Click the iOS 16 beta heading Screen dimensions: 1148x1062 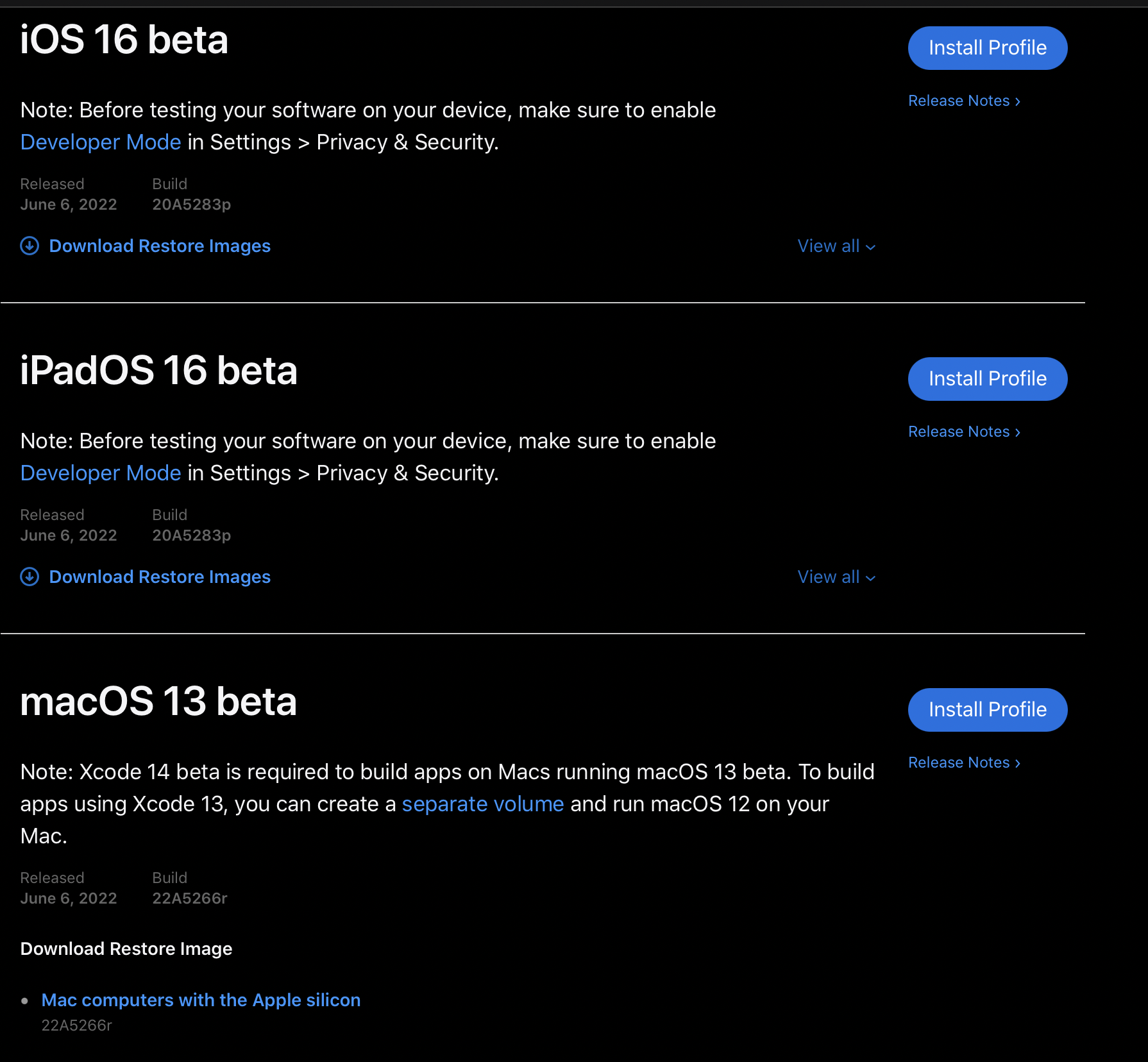coord(124,40)
